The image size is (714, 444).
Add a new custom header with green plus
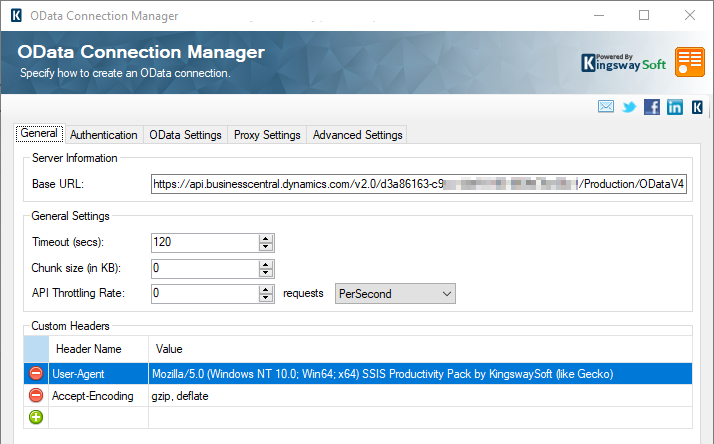pos(36,417)
